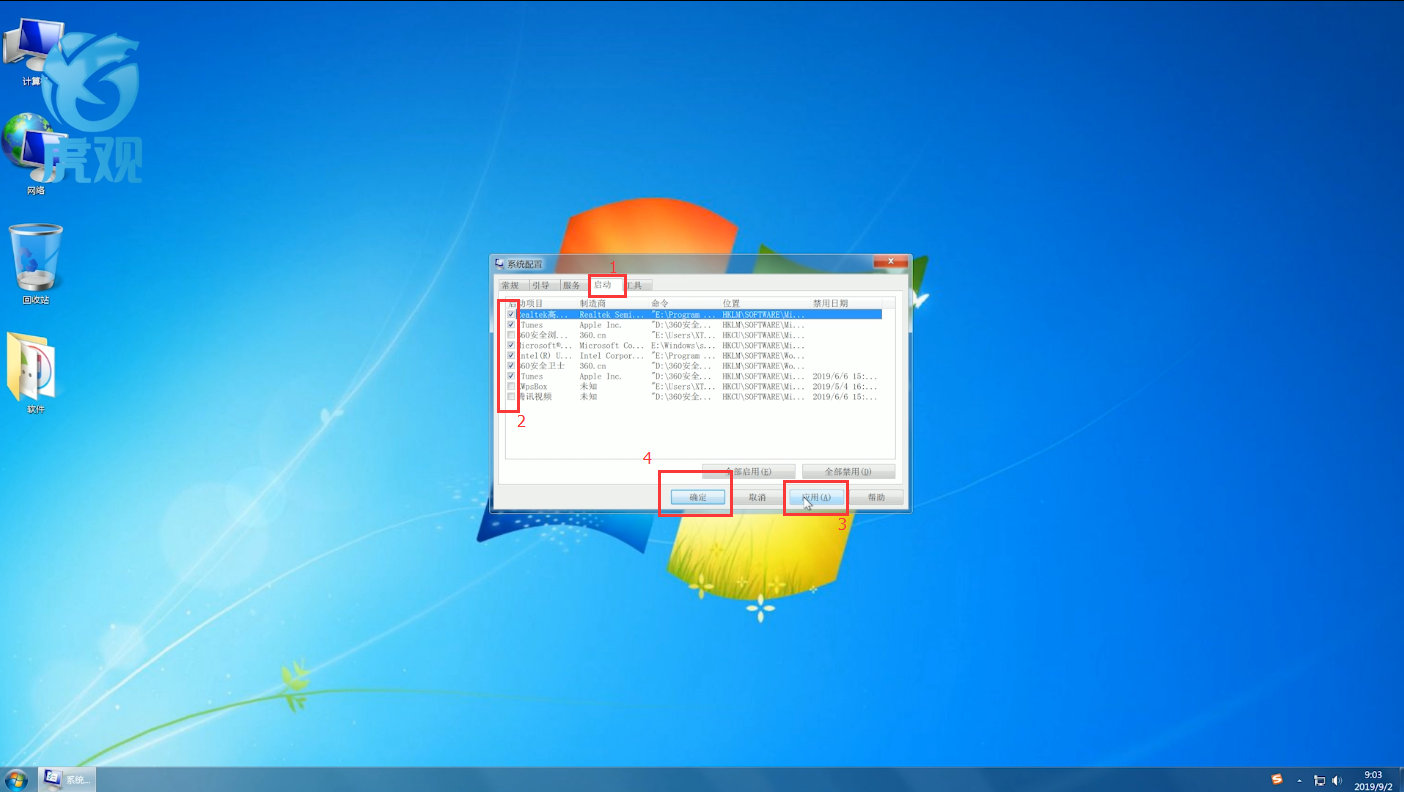Switch to the 工具 tab
Image resolution: width=1404 pixels, height=792 pixels.
(x=635, y=285)
